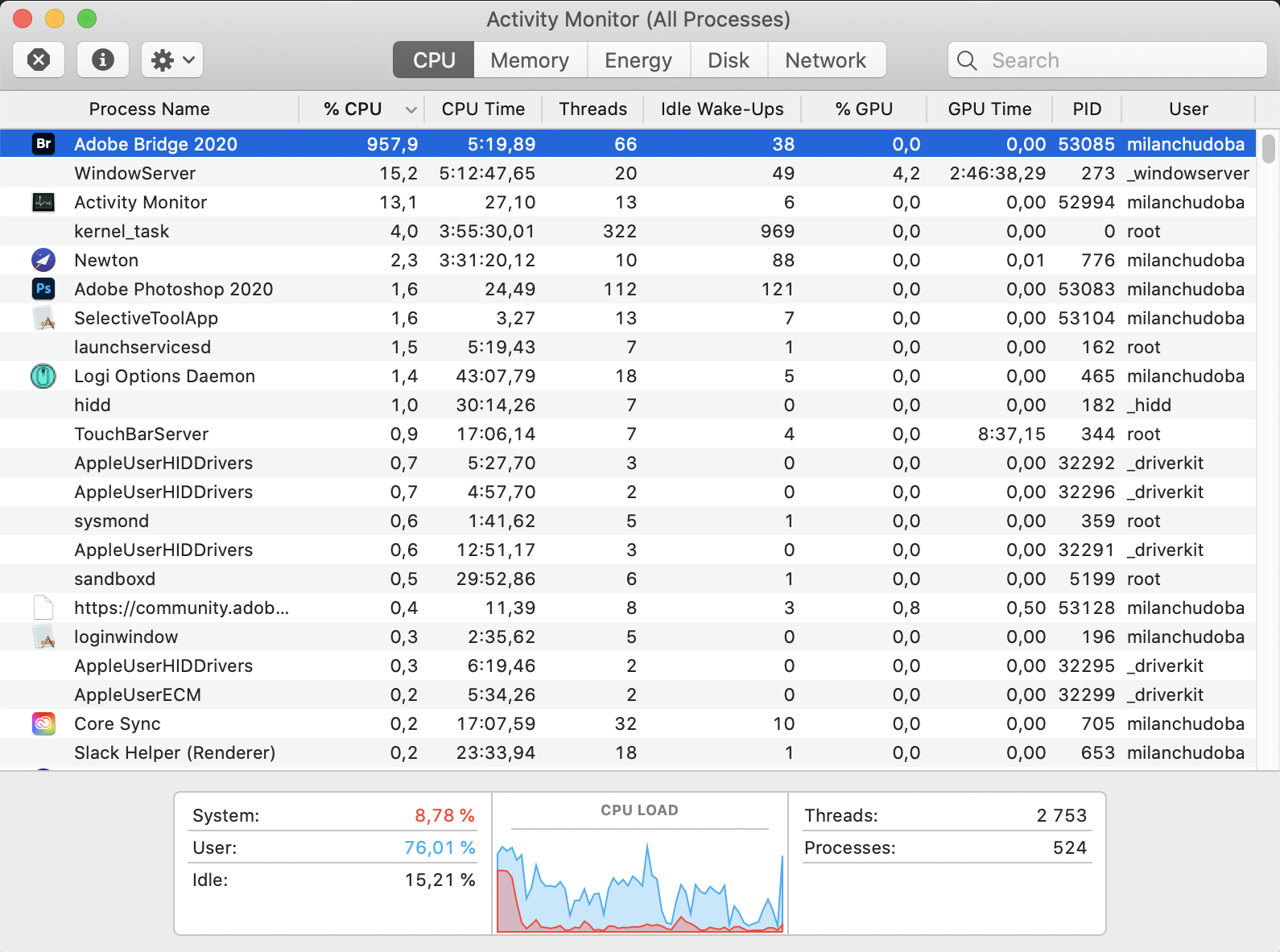The height and width of the screenshot is (952, 1280).
Task: Sort by Threads column header
Action: [x=593, y=109]
